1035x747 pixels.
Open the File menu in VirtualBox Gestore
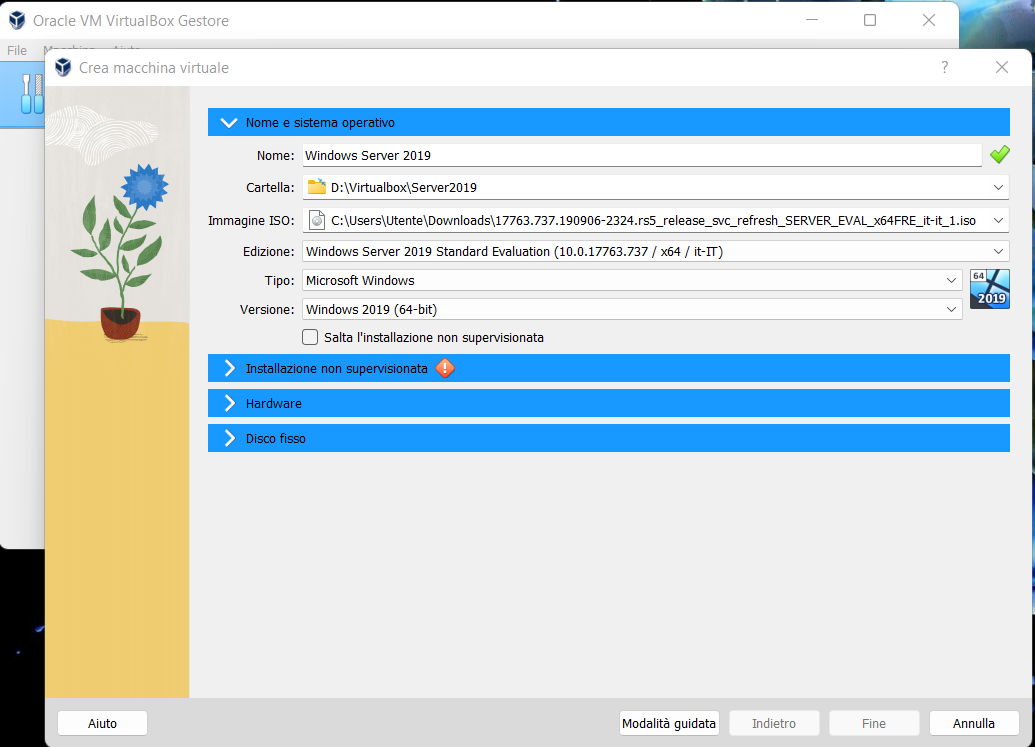tap(17, 50)
